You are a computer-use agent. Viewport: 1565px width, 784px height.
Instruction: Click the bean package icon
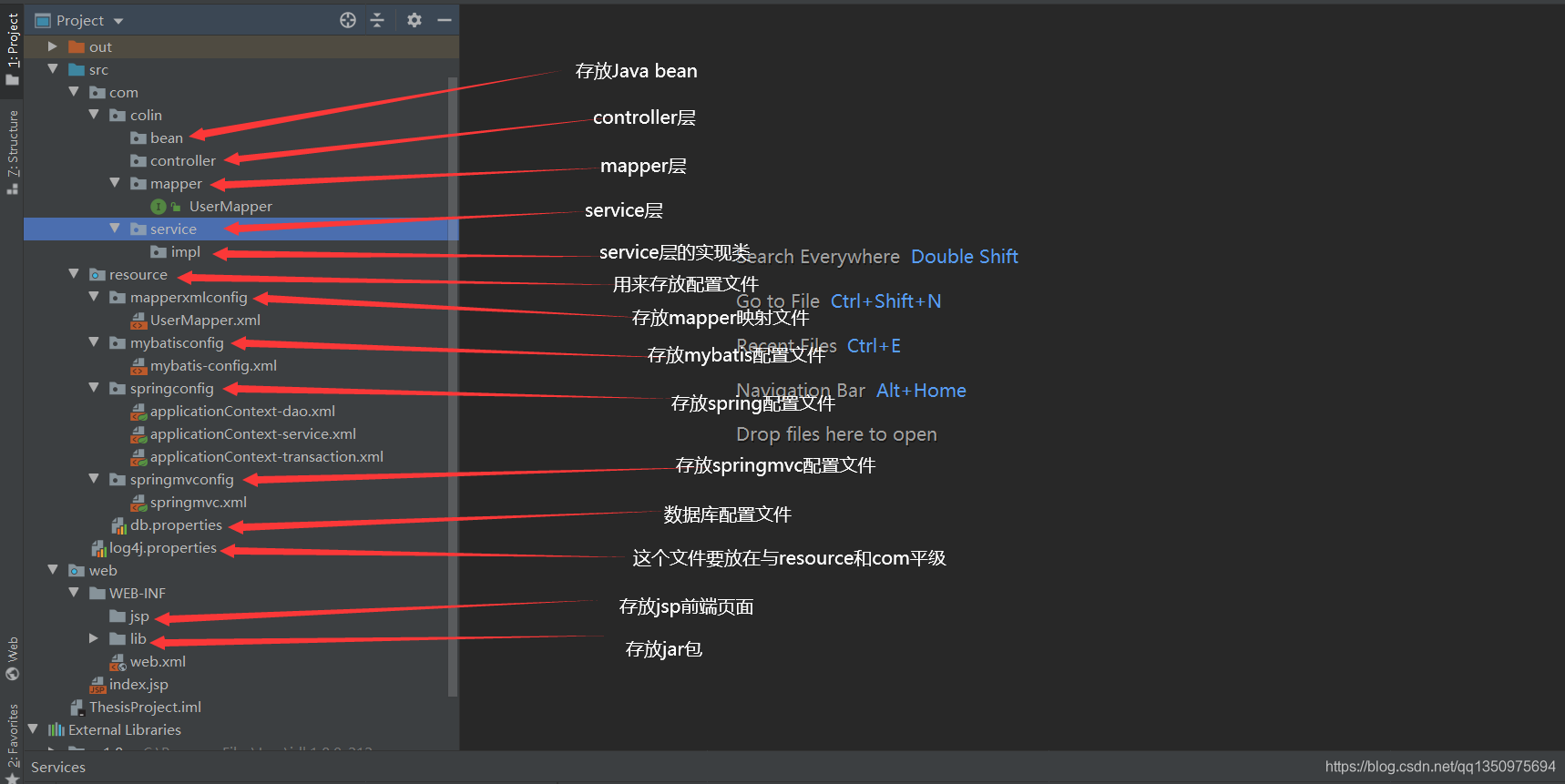coord(138,137)
